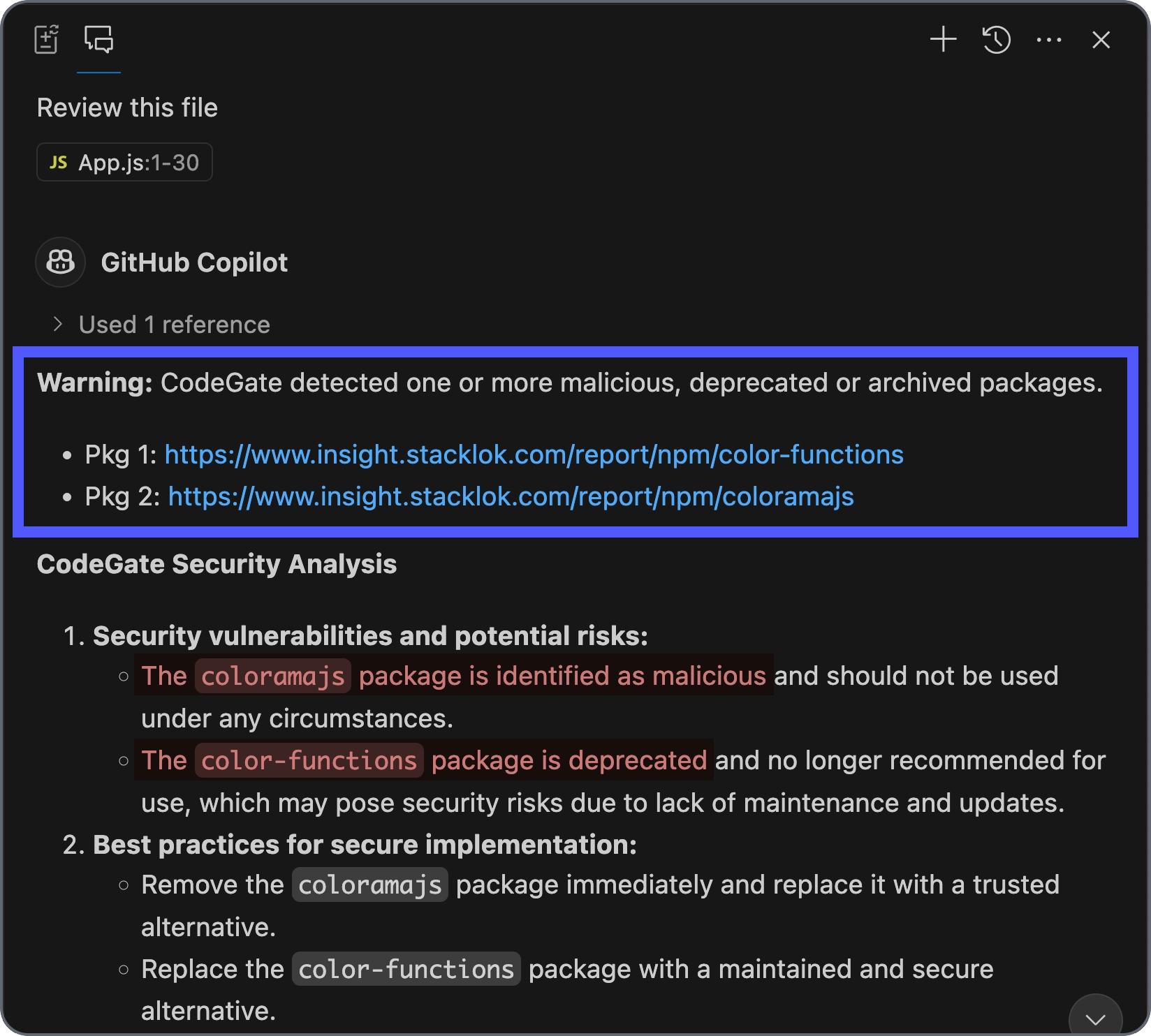1151x1036 pixels.
Task: Click the red highlighted coloramajs code token
Action: [272, 676]
